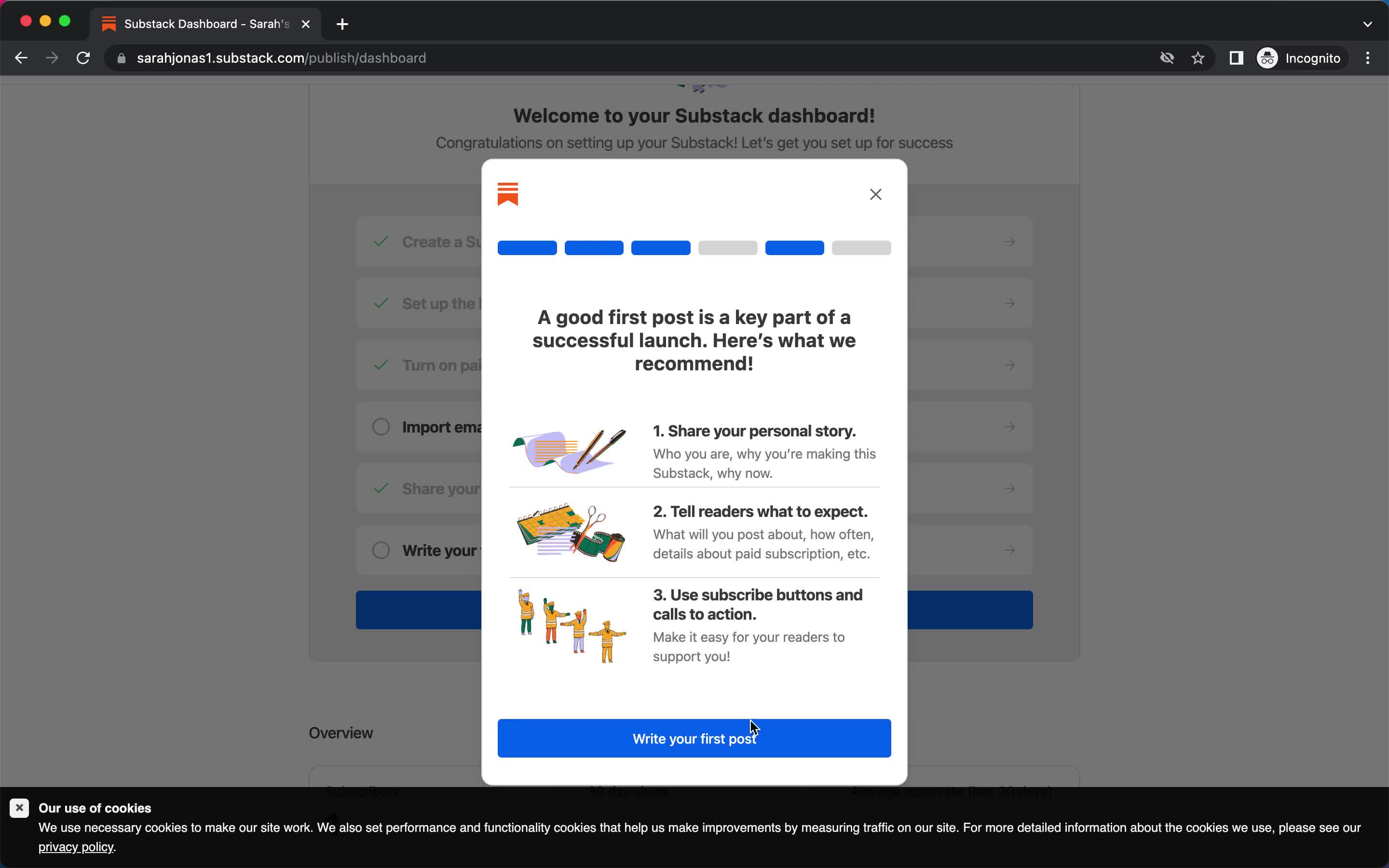Click the bookmark star icon in address bar
Viewport: 1389px width, 868px height.
(x=1198, y=58)
